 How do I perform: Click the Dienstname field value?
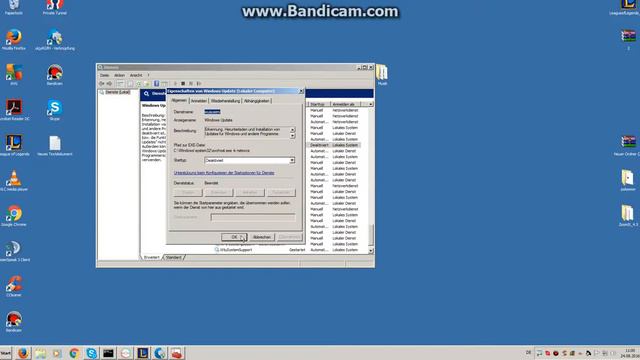pyautogui.click(x=212, y=111)
